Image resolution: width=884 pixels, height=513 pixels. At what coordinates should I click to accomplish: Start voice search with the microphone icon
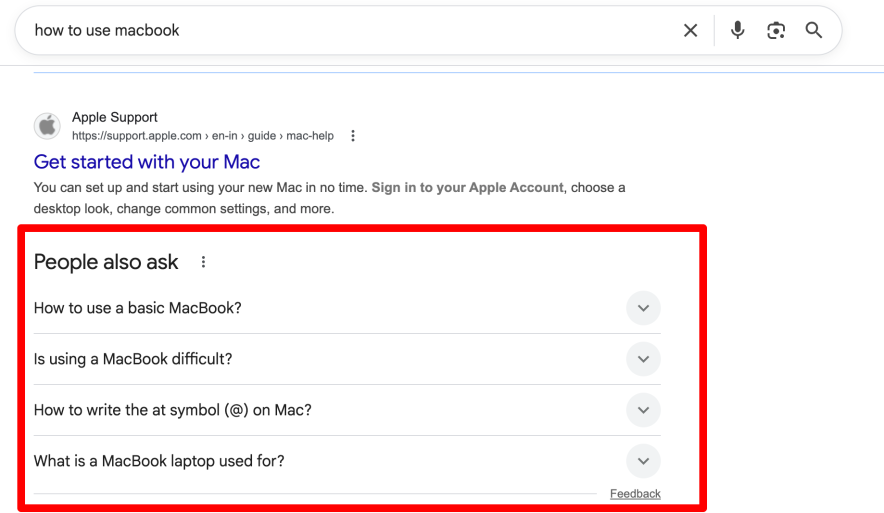tap(738, 31)
